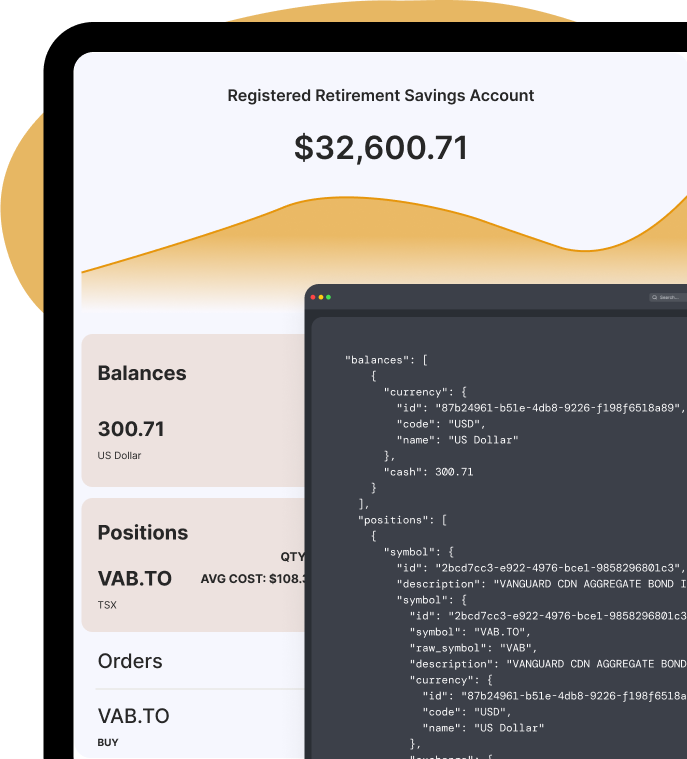
Task: Click the "balances": [ line in code
Action: tap(386, 360)
